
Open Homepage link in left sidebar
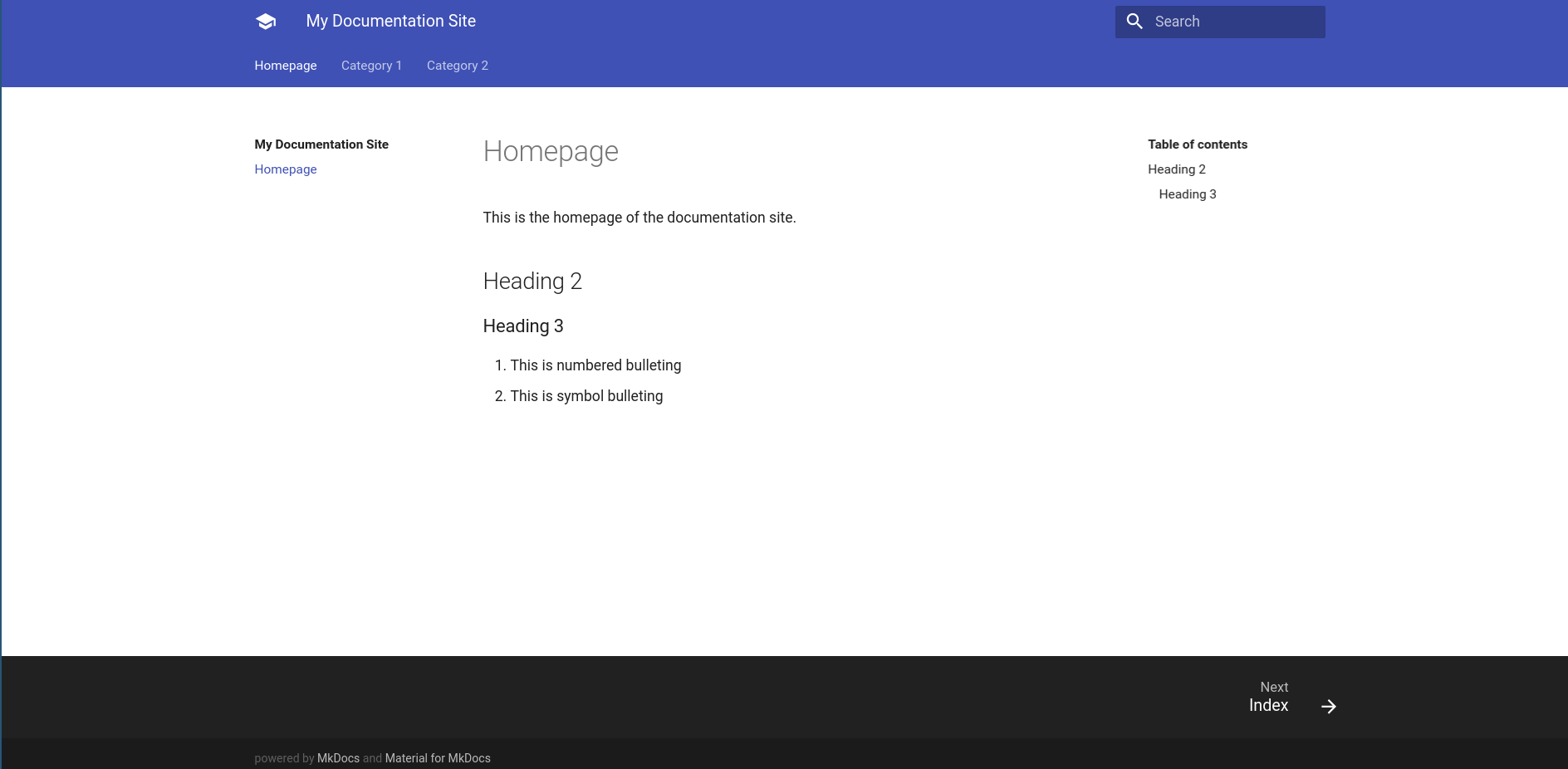pos(286,169)
